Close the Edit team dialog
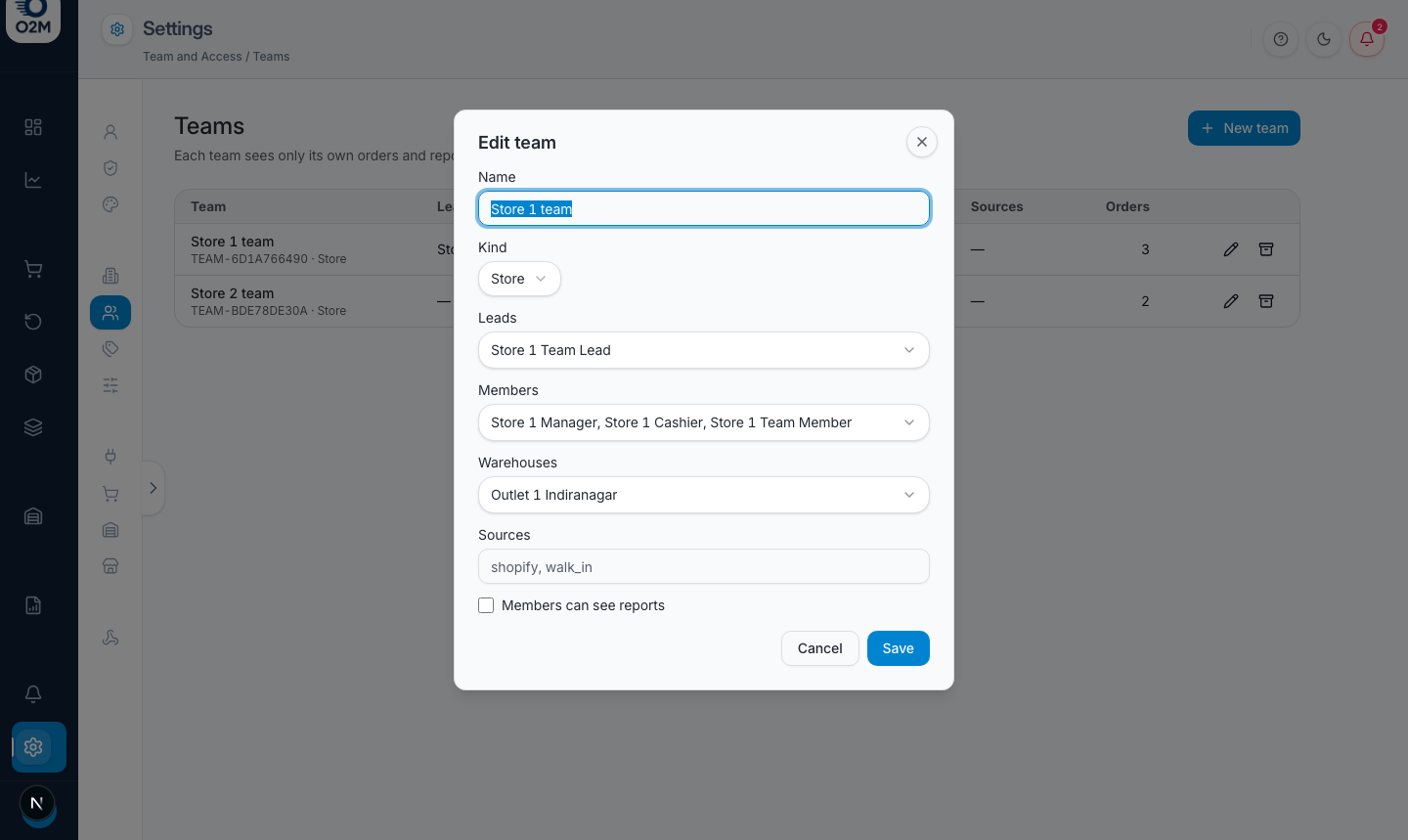 922,142
